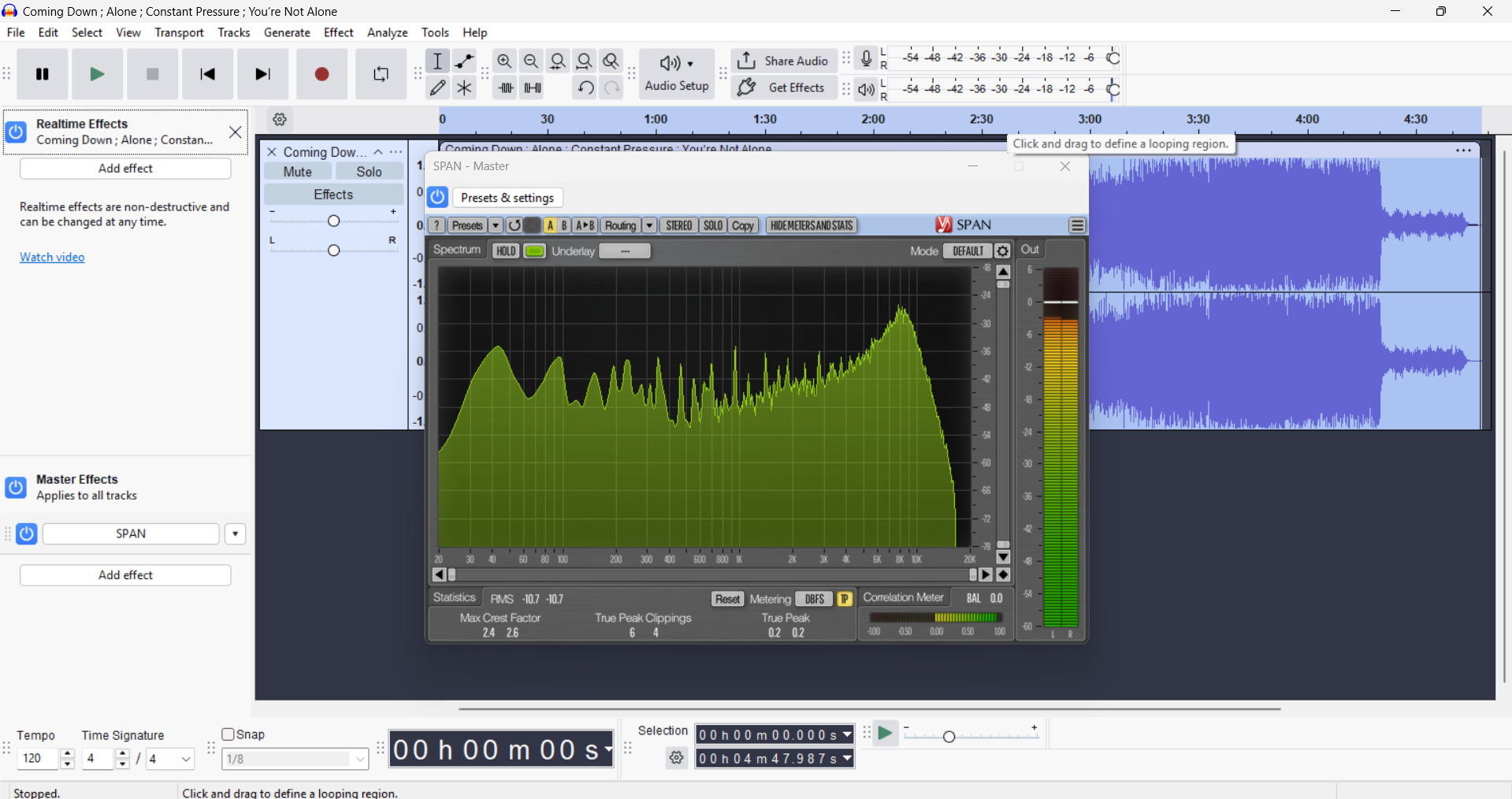Viewport: 1512px width, 799px height.
Task: Open the SPAN Presets dropdown arrow
Action: click(x=496, y=225)
